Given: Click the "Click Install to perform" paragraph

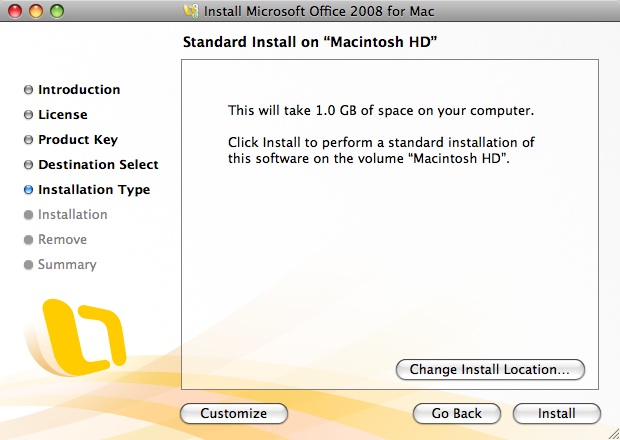Looking at the screenshot, I should [381, 151].
